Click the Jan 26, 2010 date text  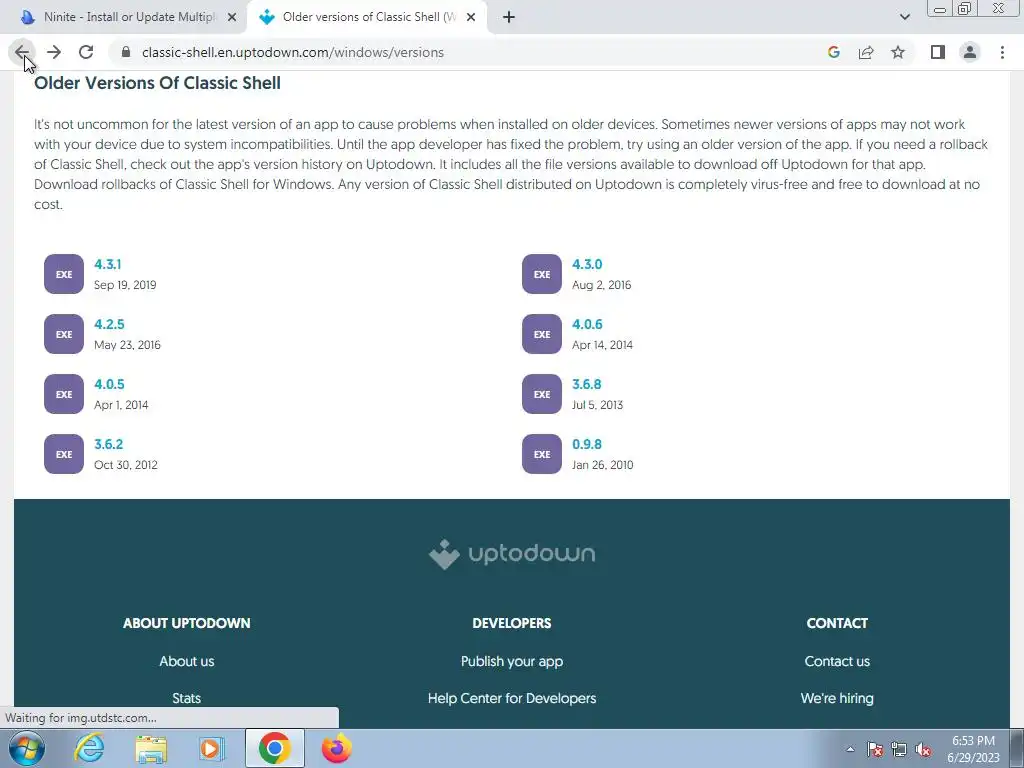pyautogui.click(x=603, y=465)
